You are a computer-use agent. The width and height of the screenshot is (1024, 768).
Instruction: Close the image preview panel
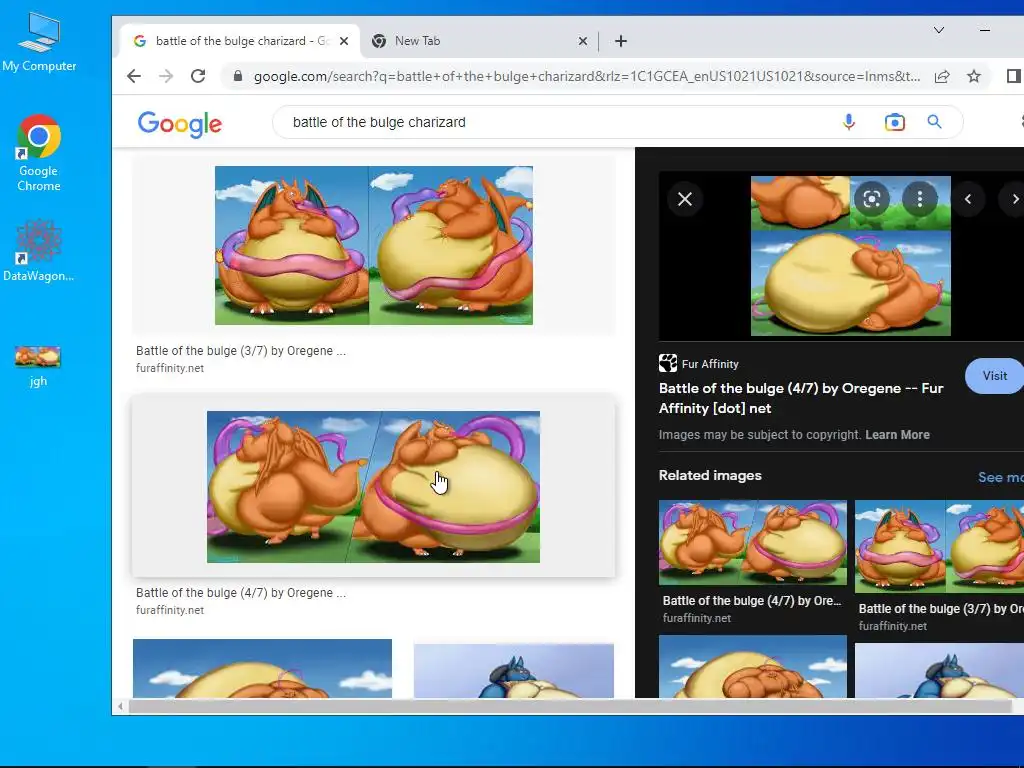(684, 199)
